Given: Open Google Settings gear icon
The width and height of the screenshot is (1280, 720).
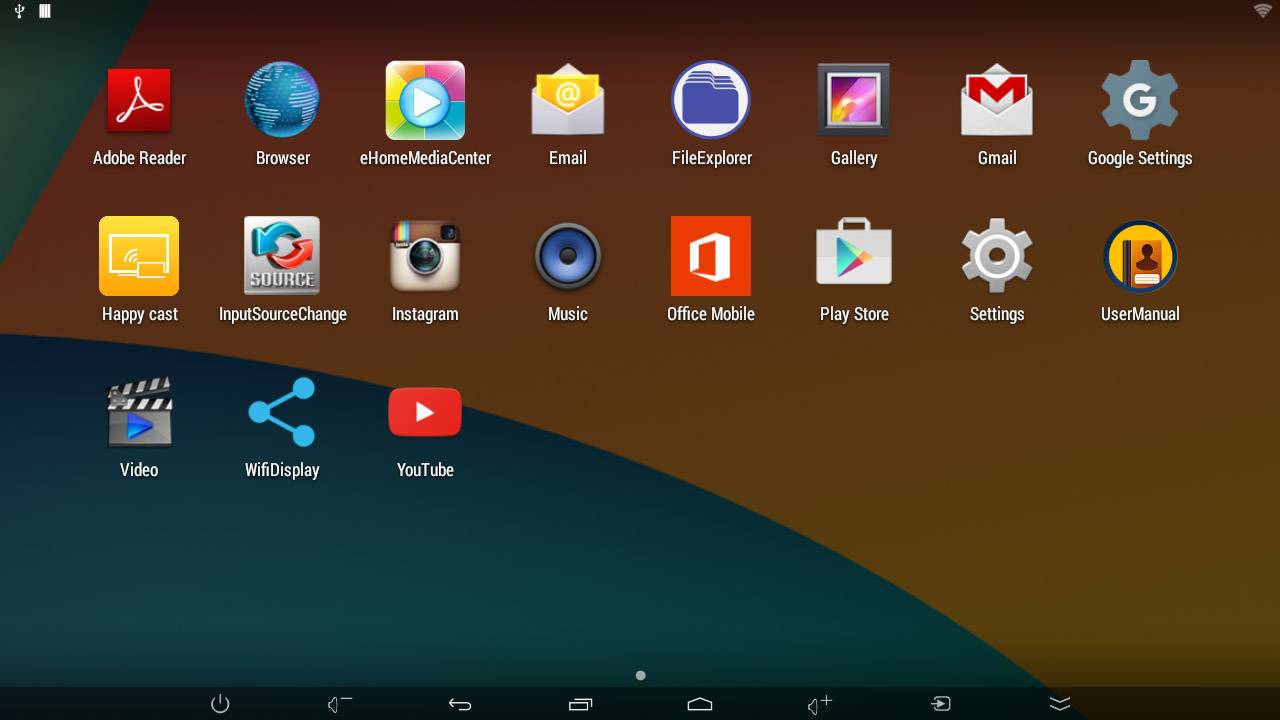Looking at the screenshot, I should [1139, 101].
